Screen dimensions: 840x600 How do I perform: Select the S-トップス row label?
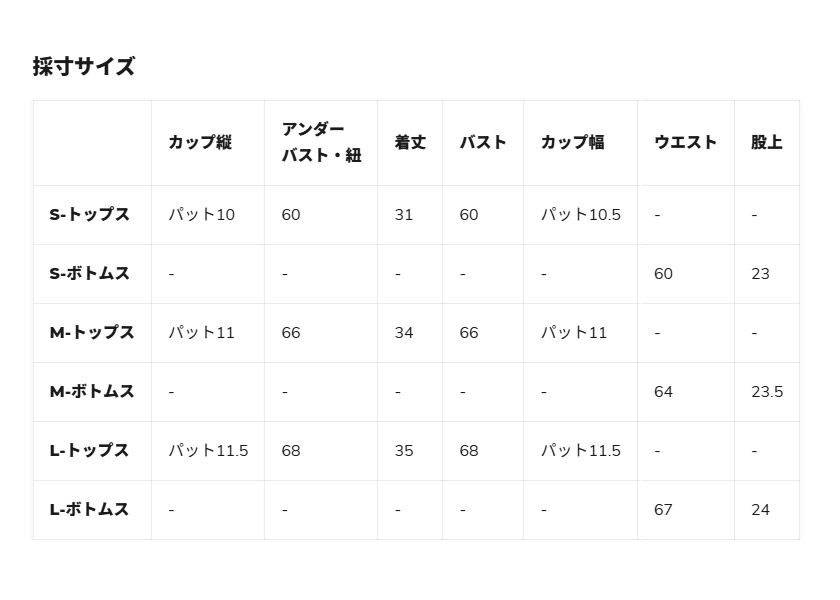tap(90, 215)
